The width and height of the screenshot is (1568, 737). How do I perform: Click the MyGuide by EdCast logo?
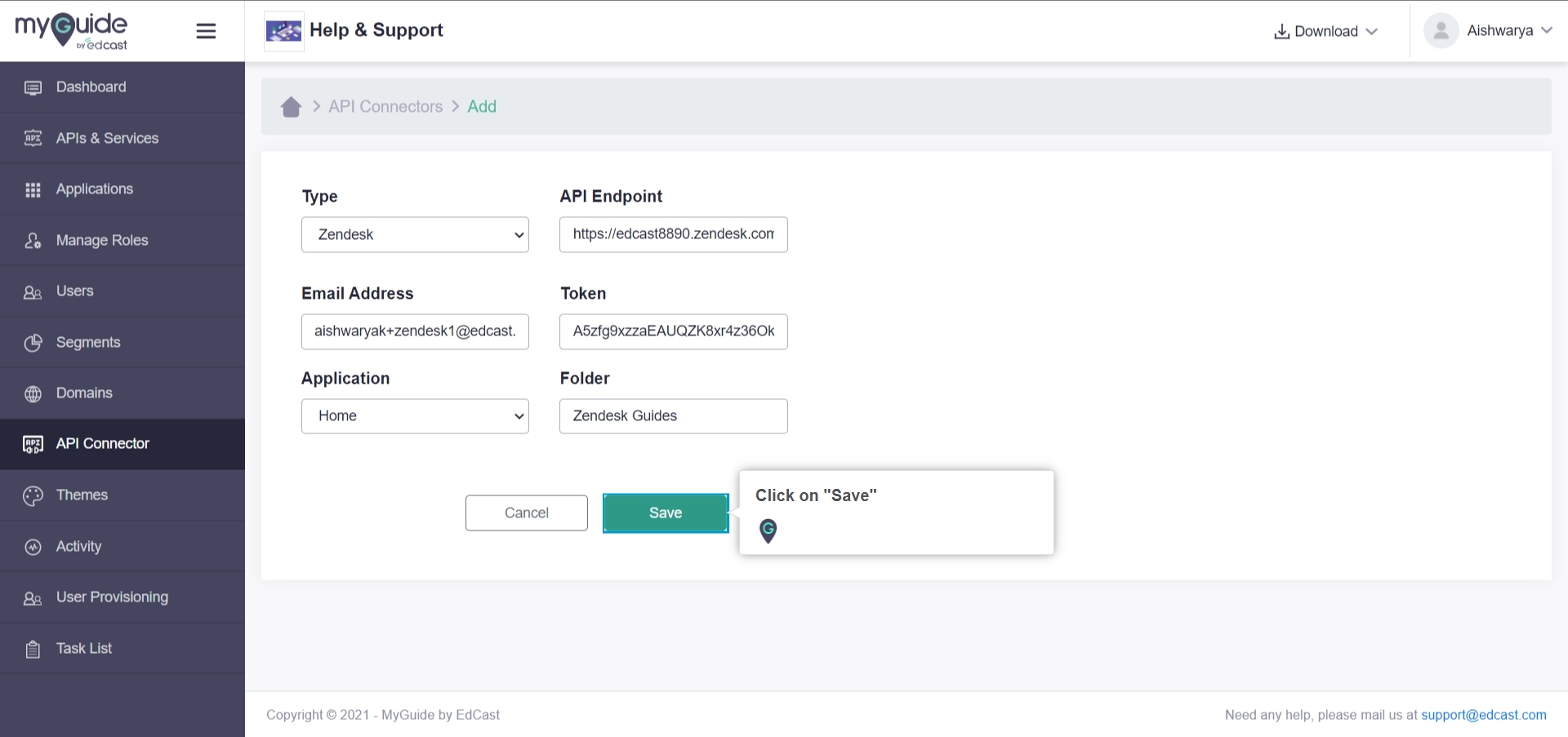(x=71, y=30)
